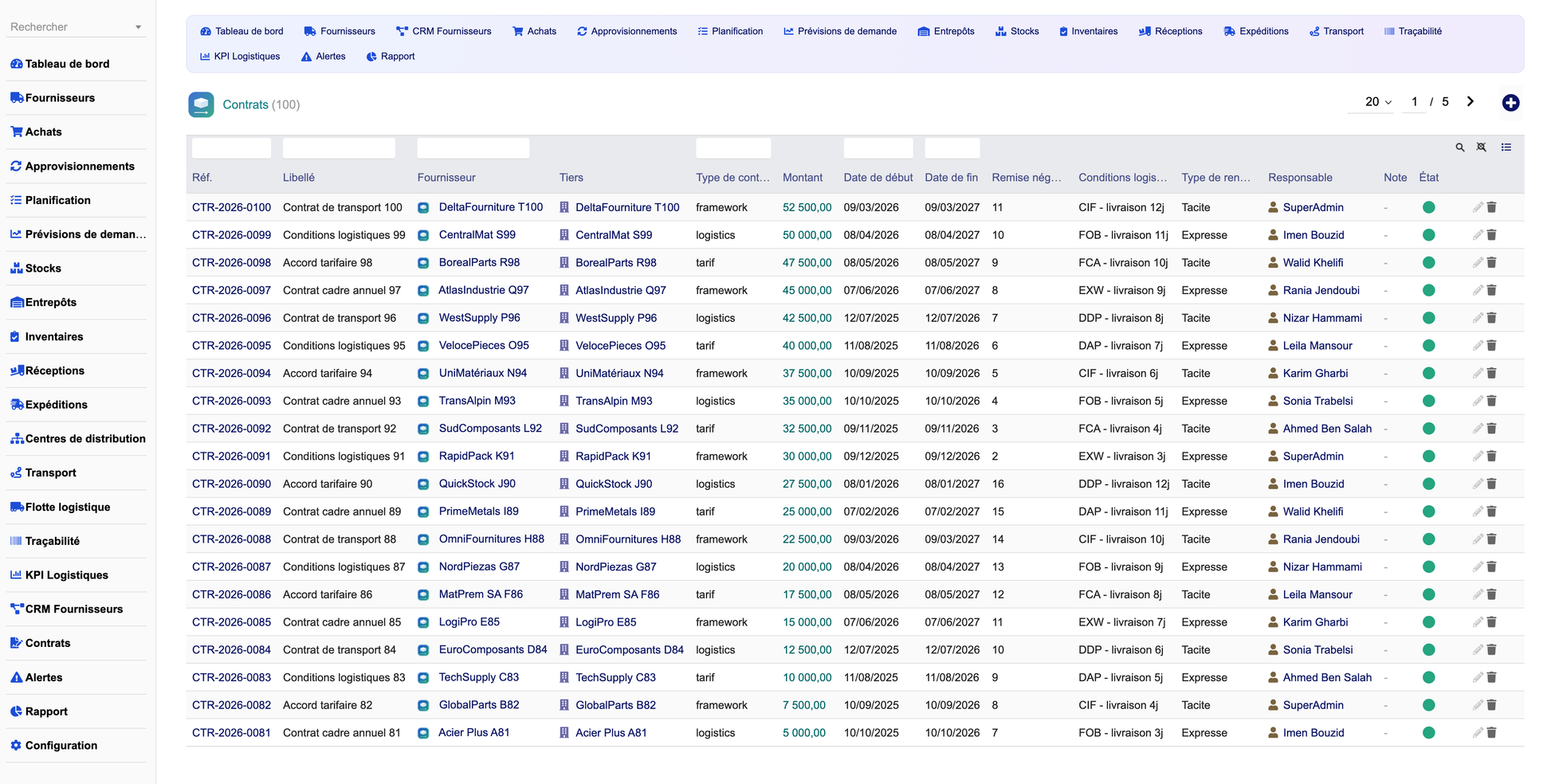Click the Date de début filter field

coord(878,147)
